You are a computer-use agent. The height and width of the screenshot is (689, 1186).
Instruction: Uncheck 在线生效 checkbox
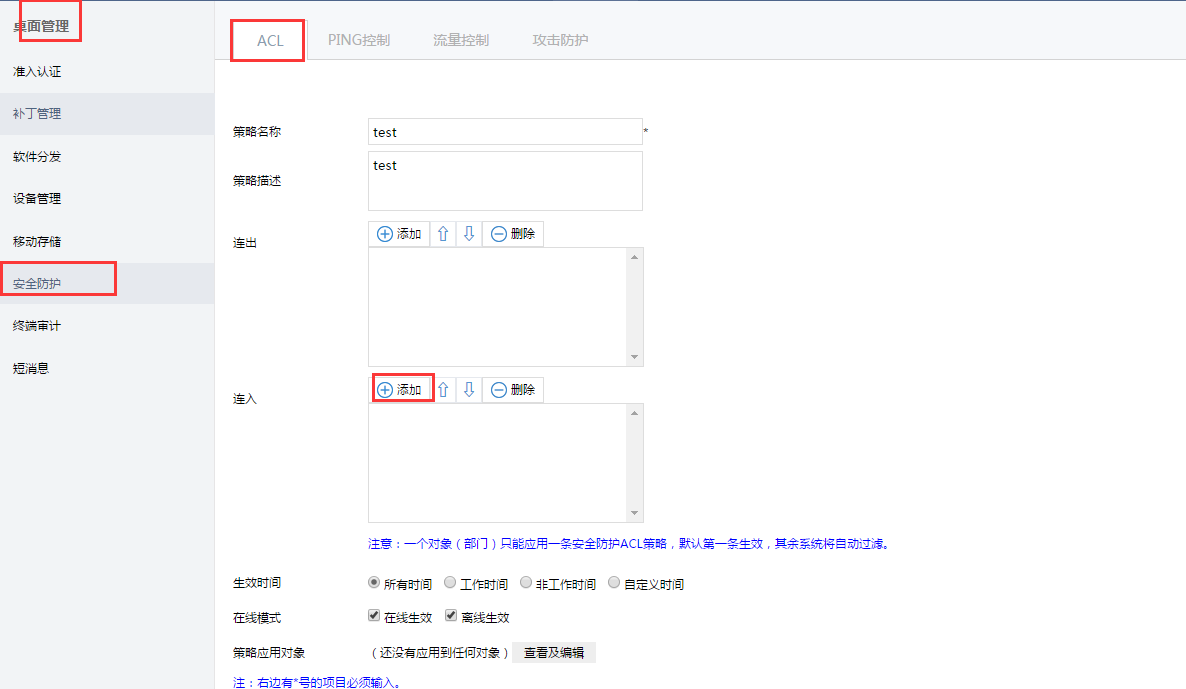click(374, 616)
